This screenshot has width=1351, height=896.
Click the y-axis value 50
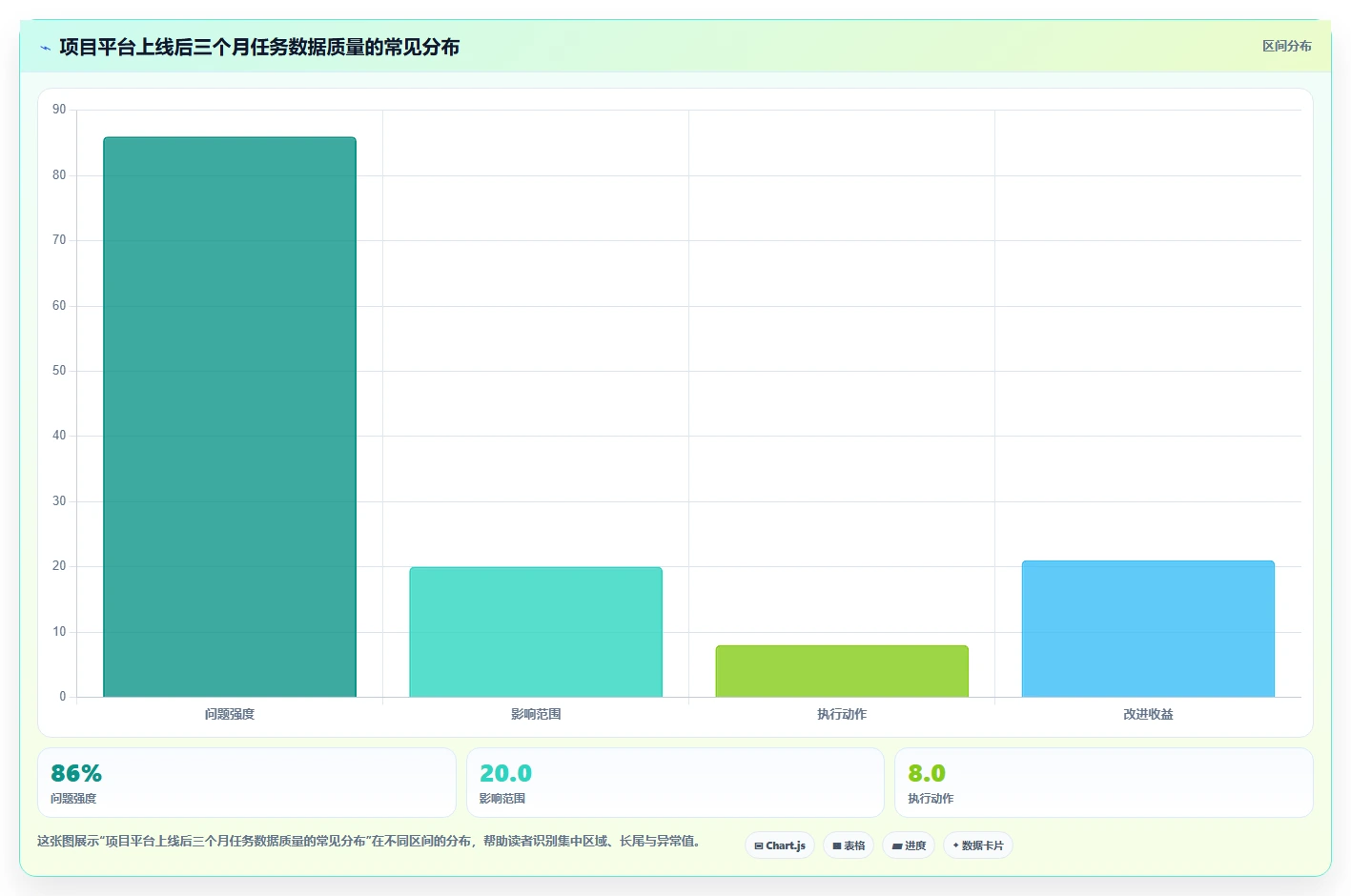pyautogui.click(x=59, y=371)
